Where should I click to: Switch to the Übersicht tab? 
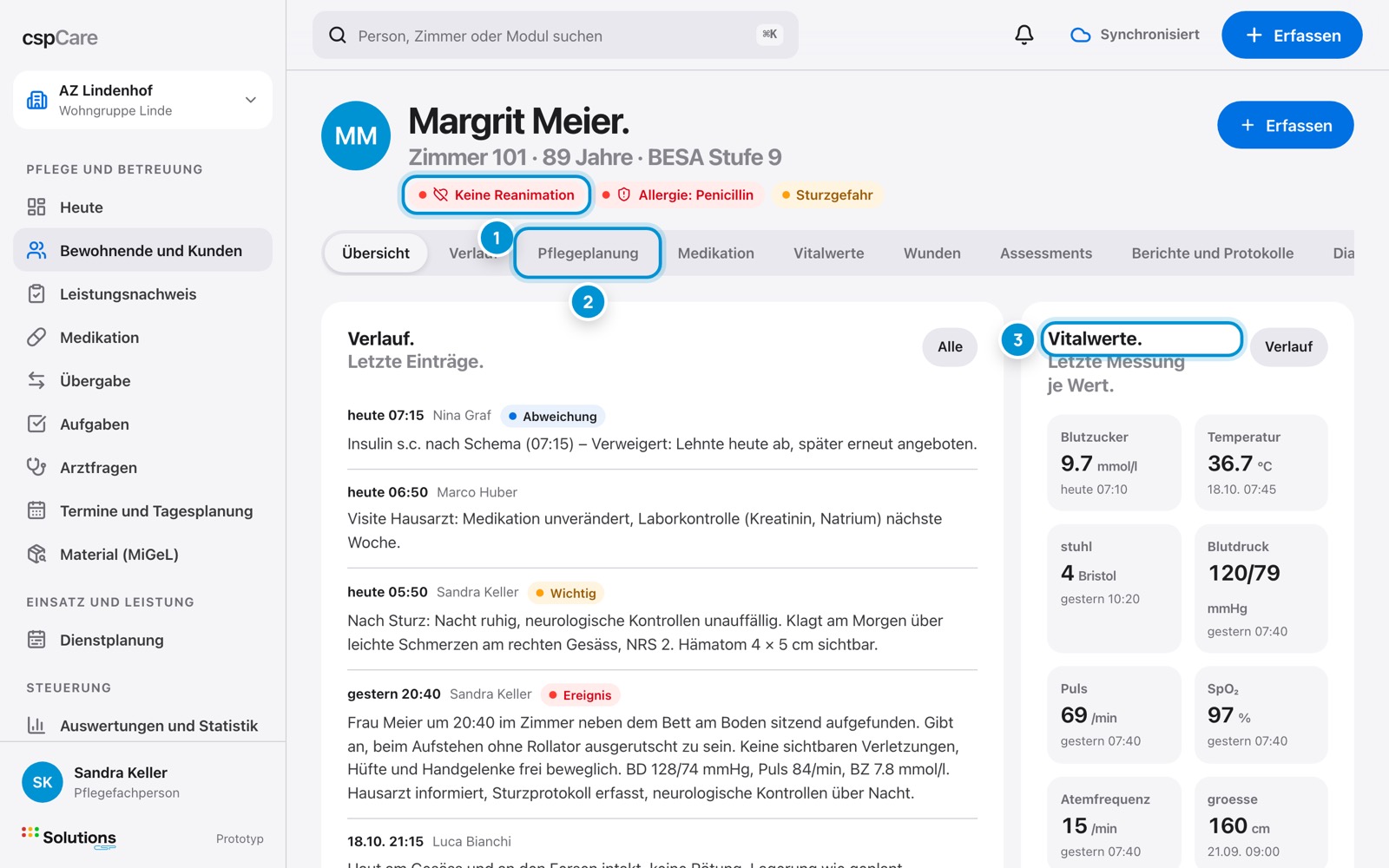pyautogui.click(x=376, y=253)
